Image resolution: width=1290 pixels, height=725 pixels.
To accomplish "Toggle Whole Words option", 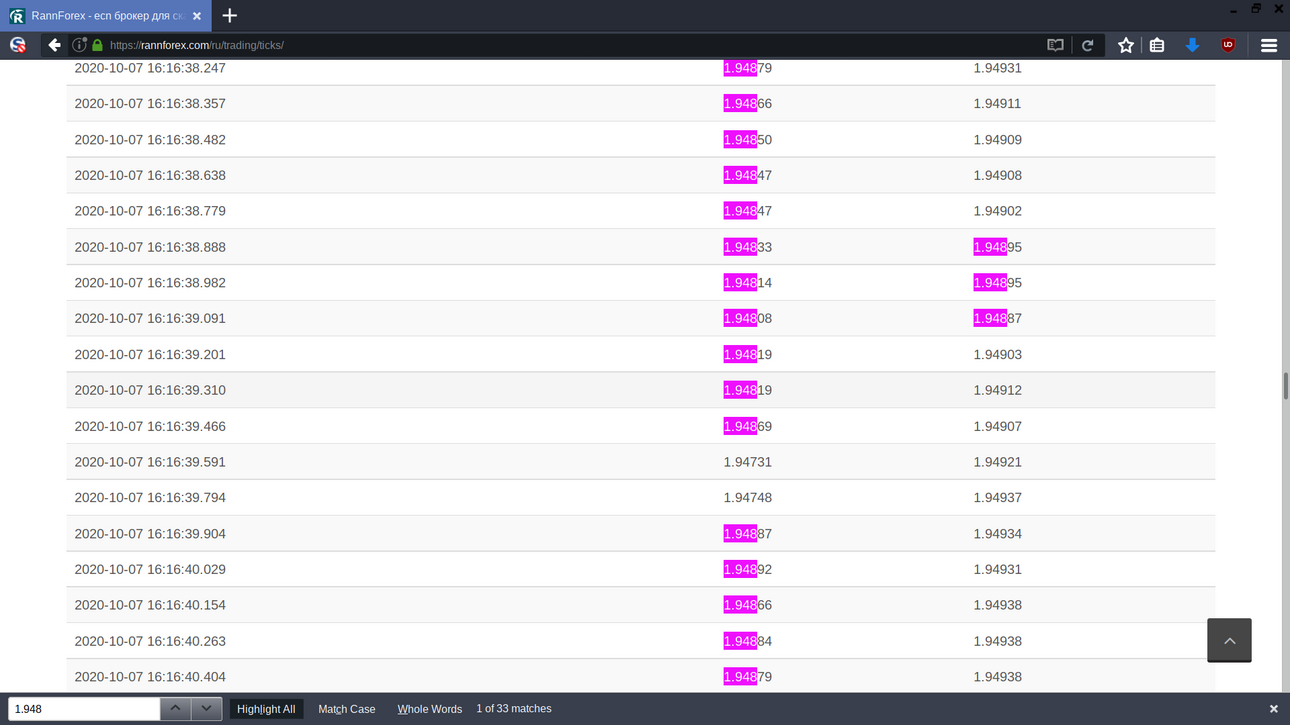I will (x=430, y=709).
